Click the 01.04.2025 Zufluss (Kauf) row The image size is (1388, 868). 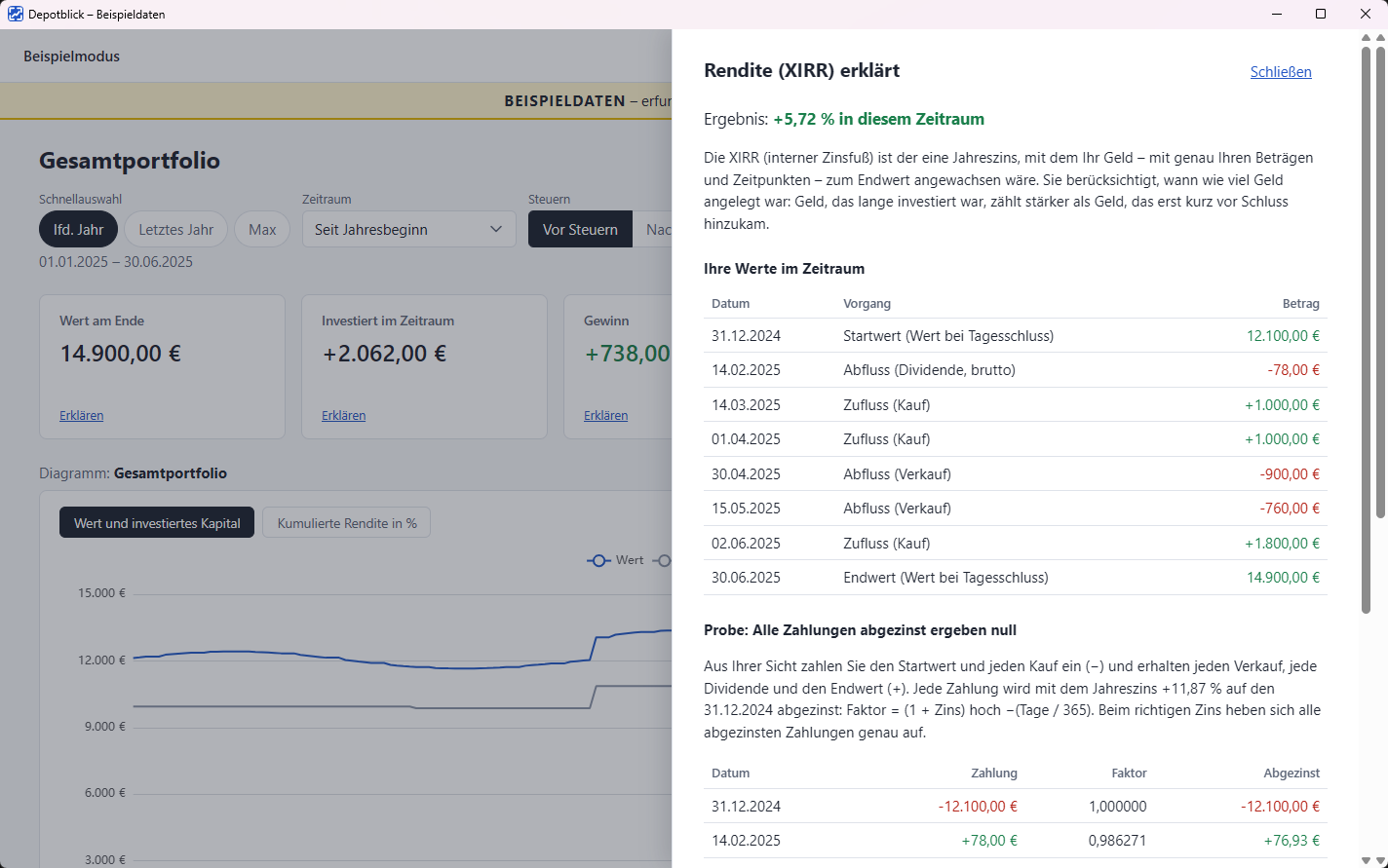[1016, 439]
